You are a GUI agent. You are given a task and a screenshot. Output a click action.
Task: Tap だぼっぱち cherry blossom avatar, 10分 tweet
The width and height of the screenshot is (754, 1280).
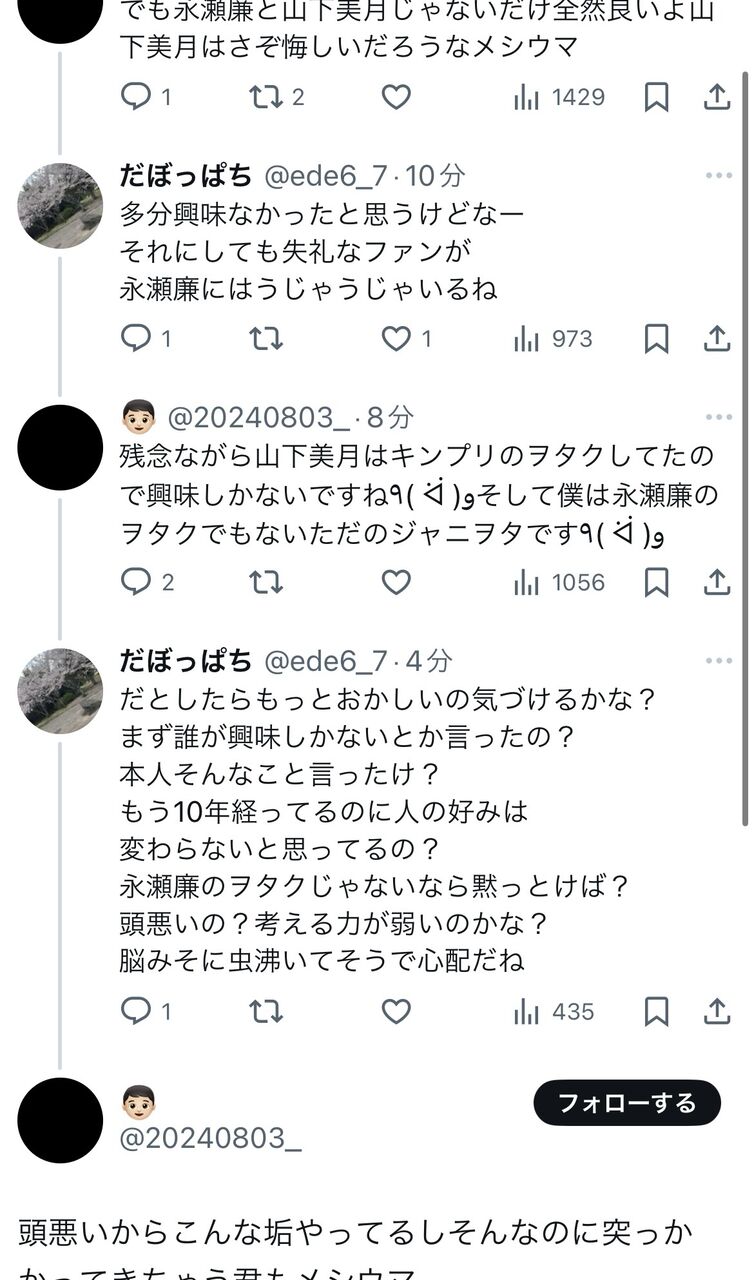60,206
